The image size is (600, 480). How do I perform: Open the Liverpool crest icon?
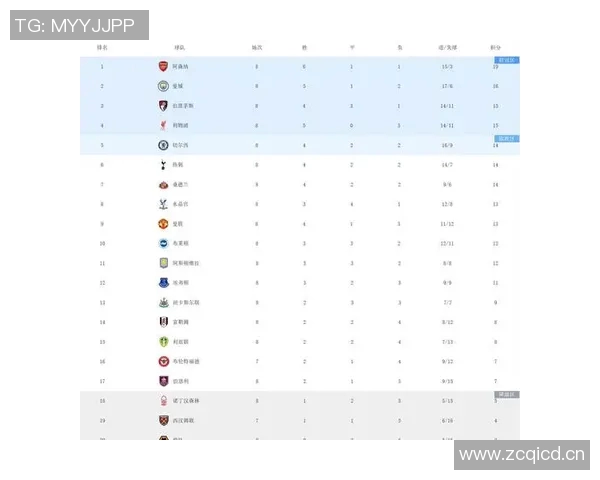coord(163,126)
